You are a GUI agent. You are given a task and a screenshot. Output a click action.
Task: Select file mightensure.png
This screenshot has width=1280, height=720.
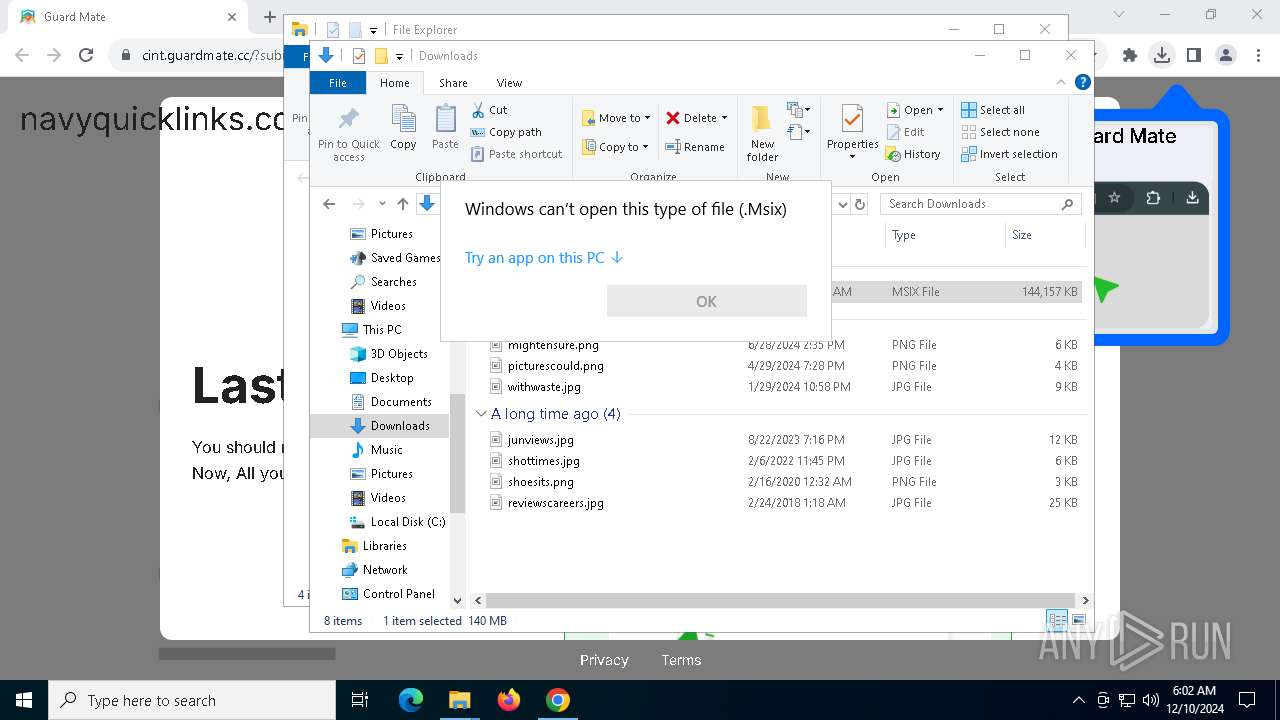point(553,345)
